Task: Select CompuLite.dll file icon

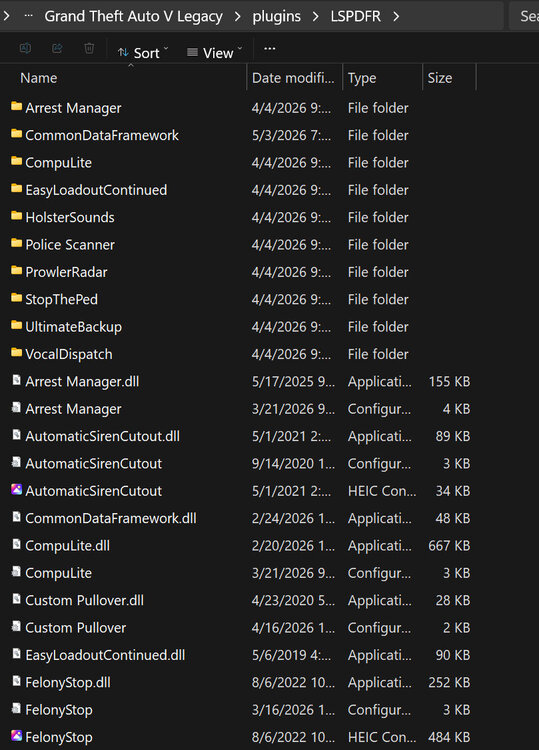Action: (x=16, y=544)
